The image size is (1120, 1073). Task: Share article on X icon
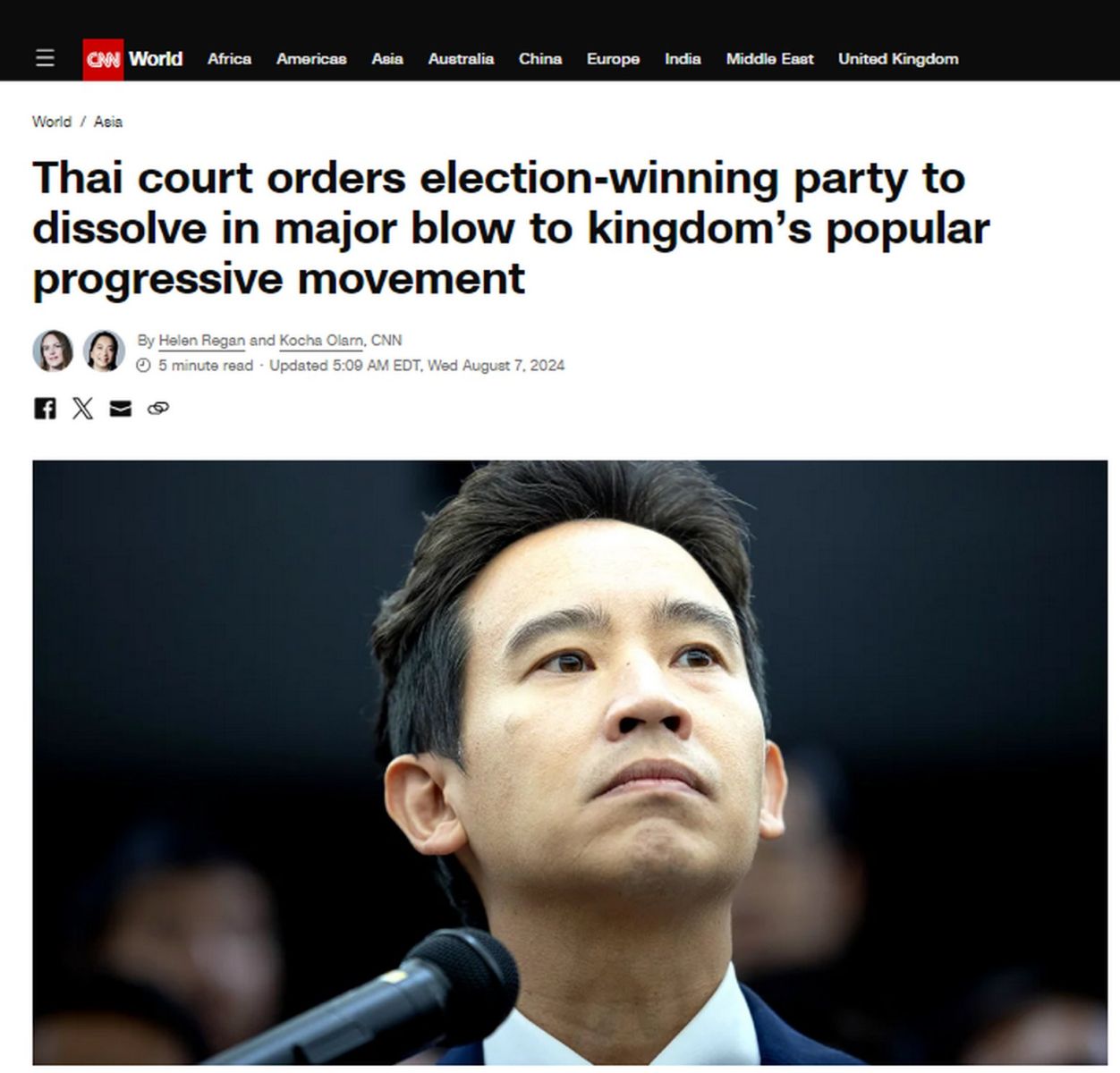[x=82, y=409]
